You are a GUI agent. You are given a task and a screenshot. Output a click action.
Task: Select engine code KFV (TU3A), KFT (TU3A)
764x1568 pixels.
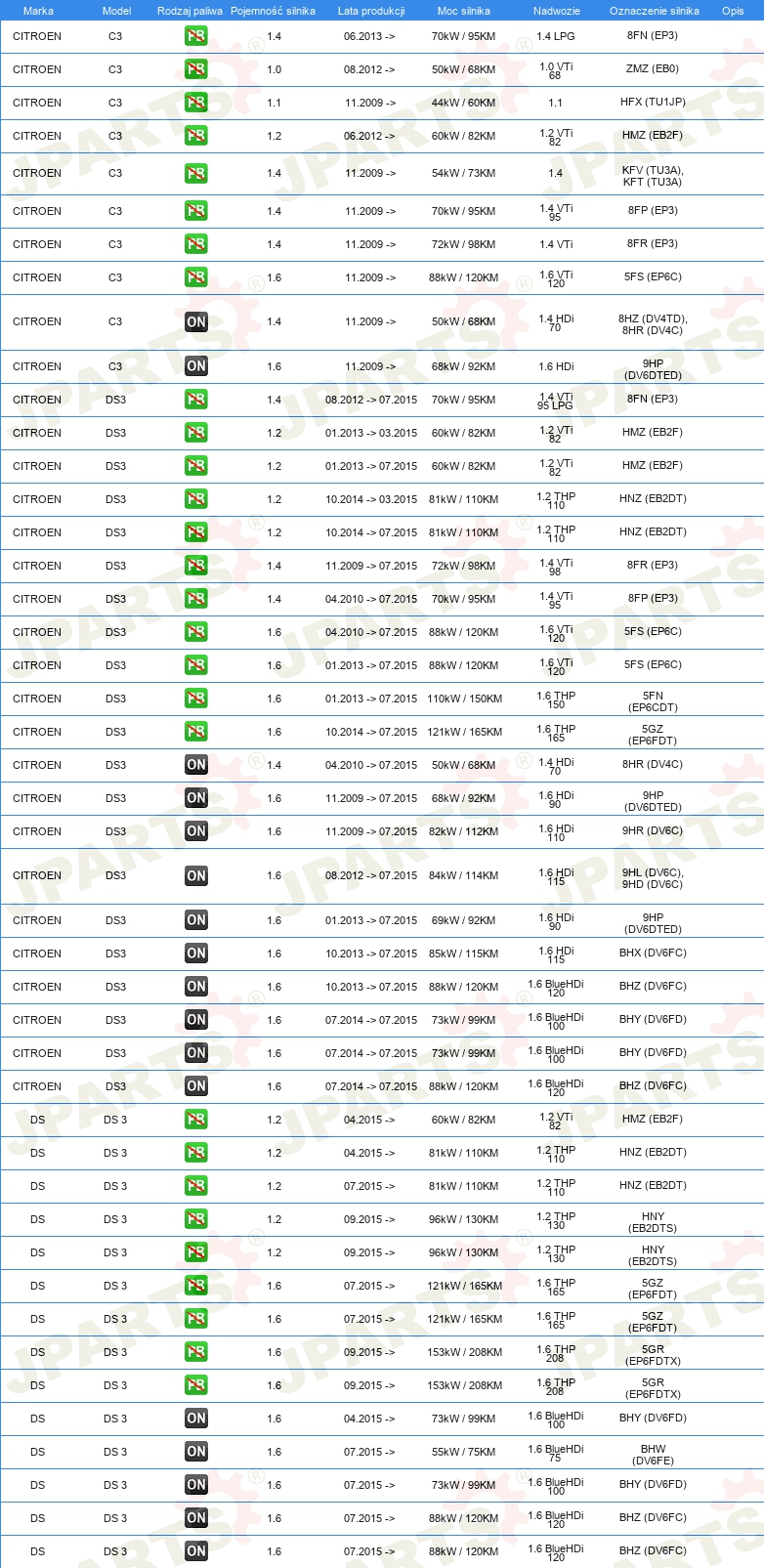[653, 176]
